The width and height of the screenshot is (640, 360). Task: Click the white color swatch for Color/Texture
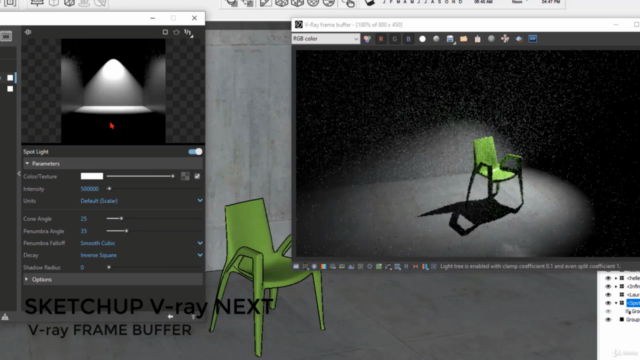[x=92, y=176]
